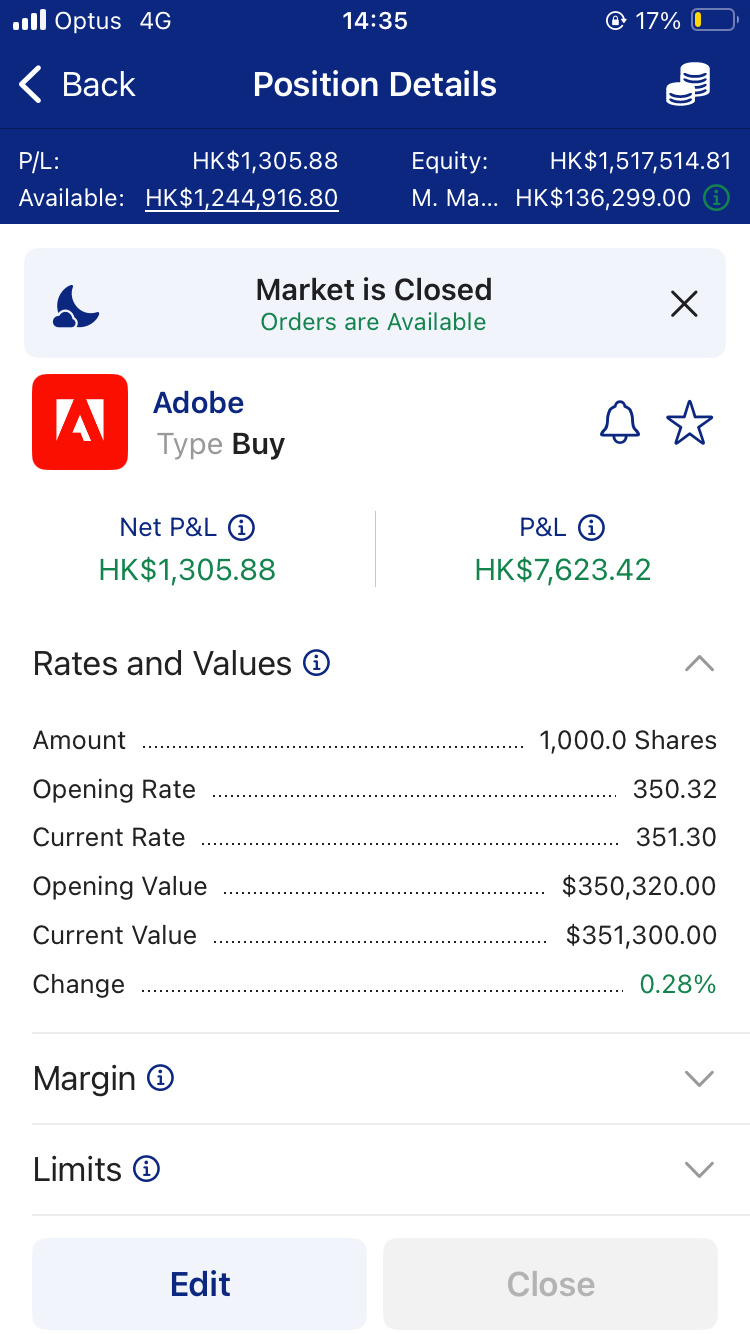Viewport: 750px width, 1334px height.
Task: Collapse the Rates and Values section
Action: [699, 663]
